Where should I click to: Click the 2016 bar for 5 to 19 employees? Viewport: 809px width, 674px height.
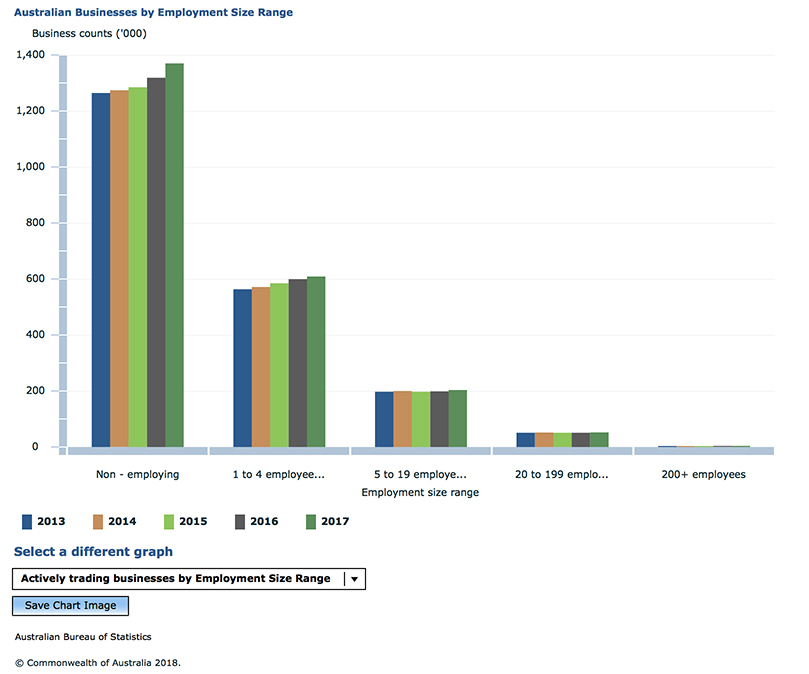tap(440, 419)
